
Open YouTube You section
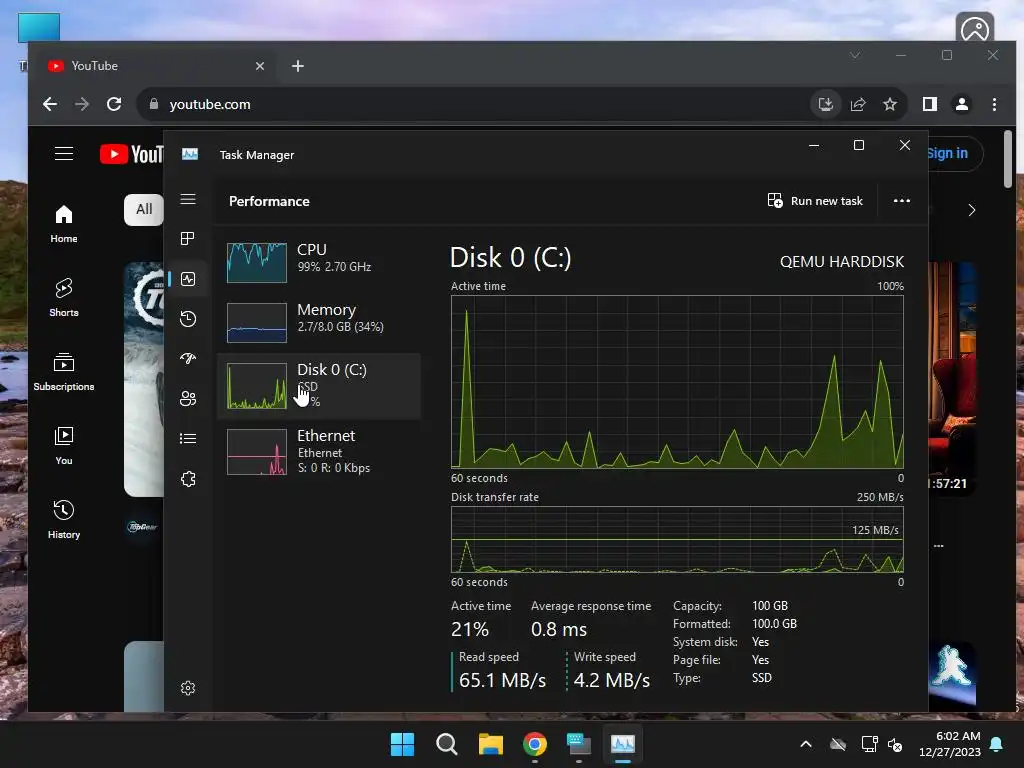(x=64, y=446)
